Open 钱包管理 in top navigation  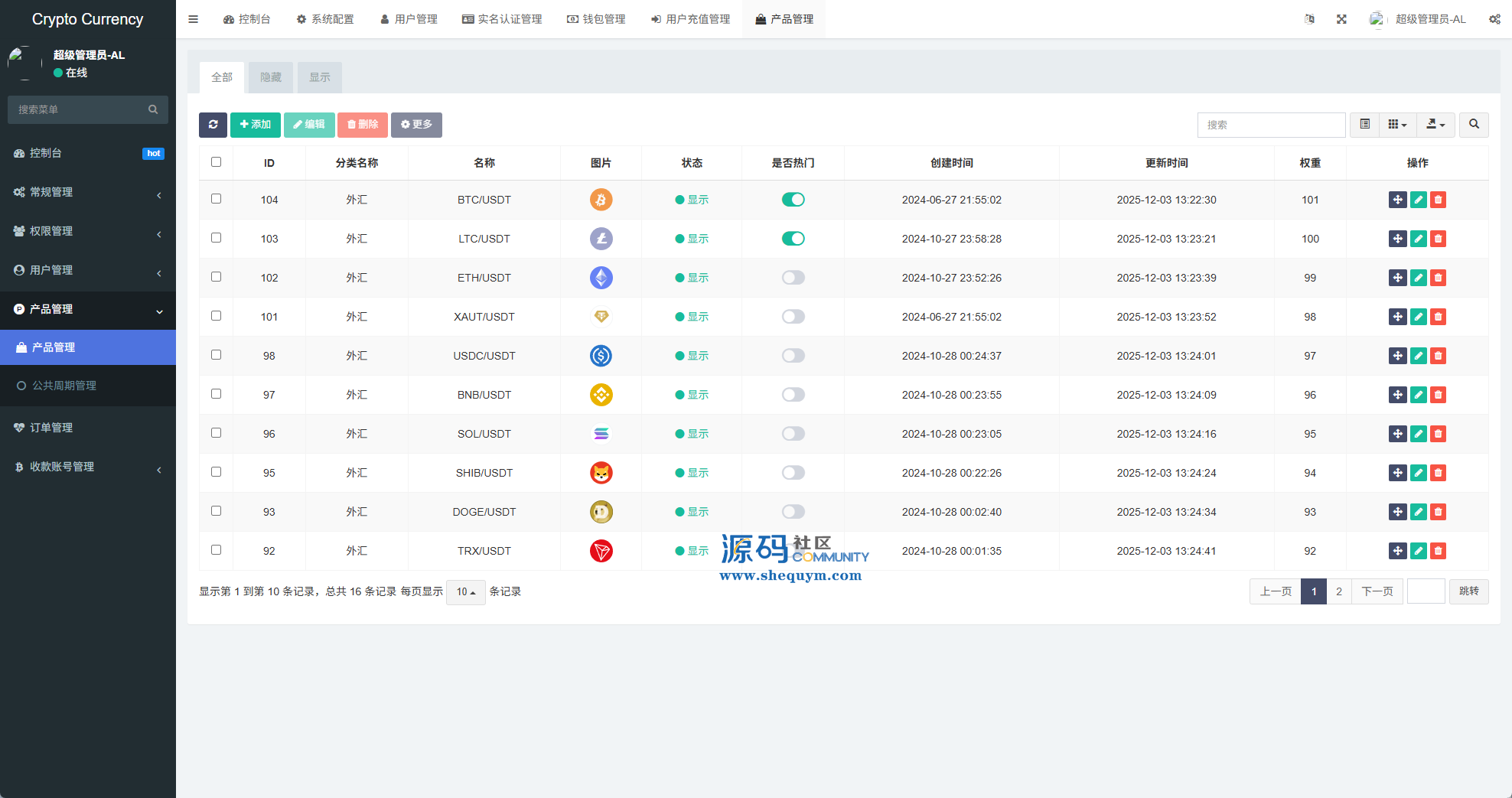click(x=596, y=19)
